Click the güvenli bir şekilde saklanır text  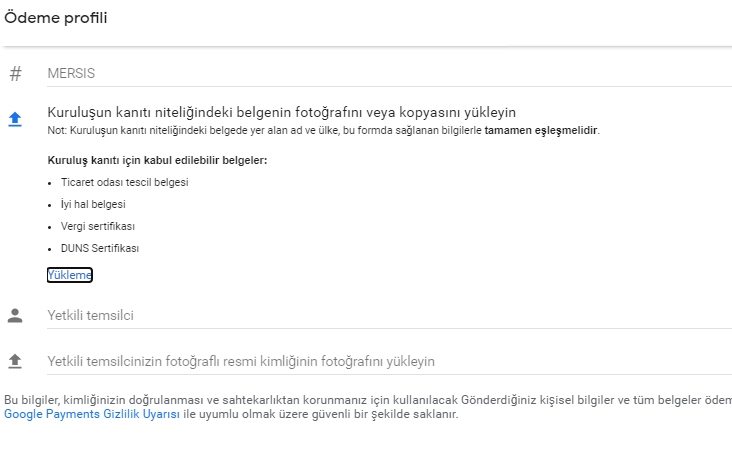point(385,414)
